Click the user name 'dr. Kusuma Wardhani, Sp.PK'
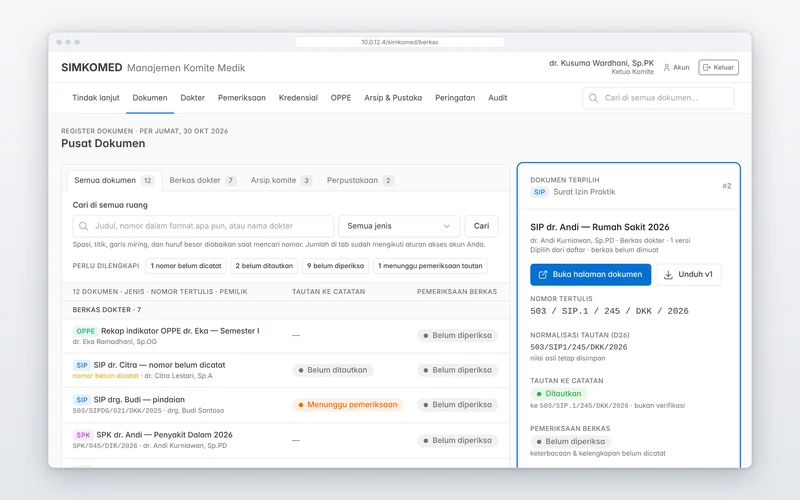Viewport: 800px width, 500px height. click(x=602, y=63)
